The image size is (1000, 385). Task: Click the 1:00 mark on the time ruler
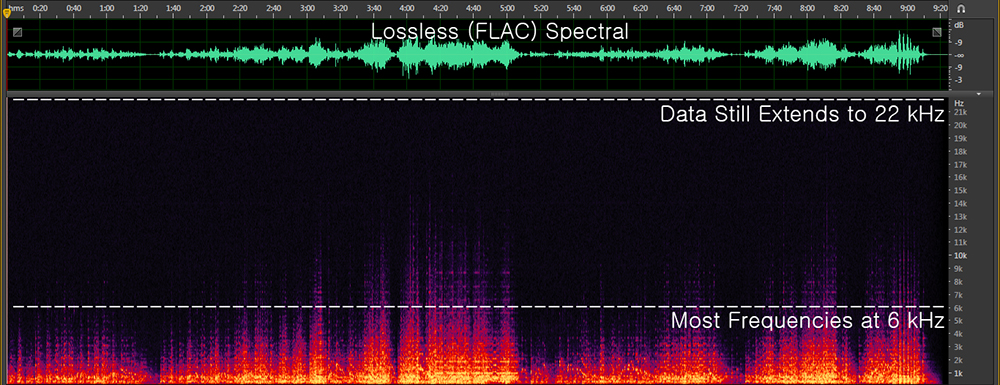[x=107, y=8]
